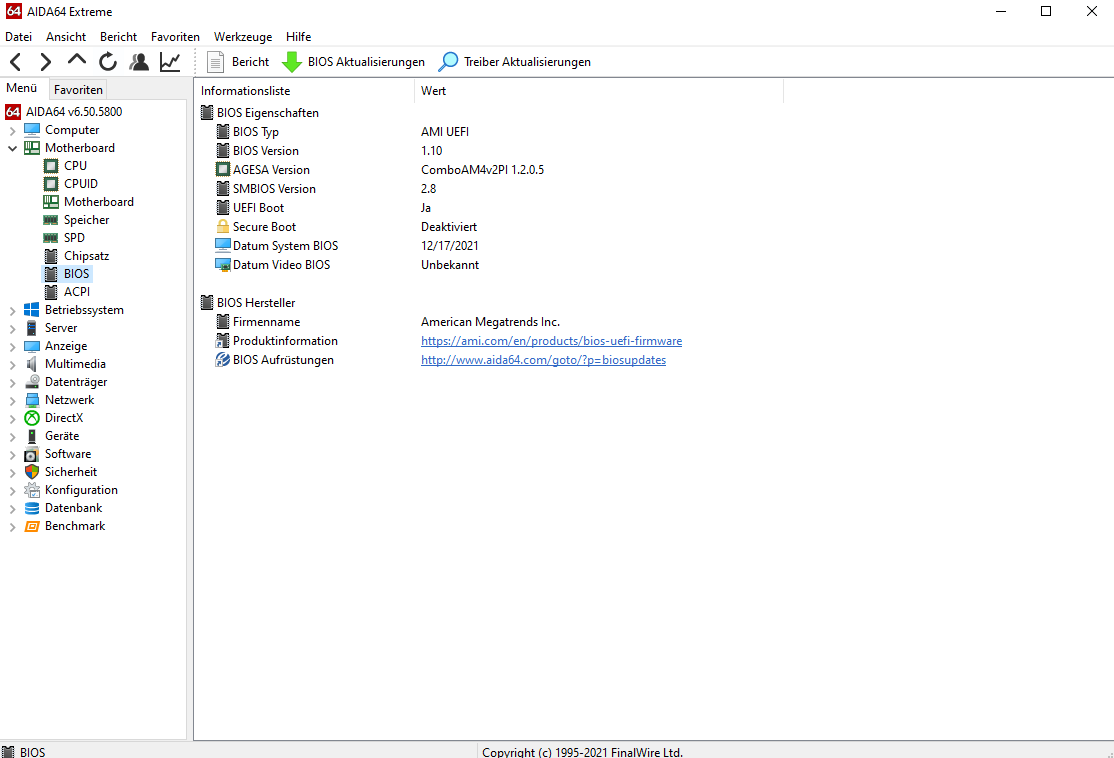Go back with the left arrow icon
This screenshot has height=758, width=1114.
(16, 62)
